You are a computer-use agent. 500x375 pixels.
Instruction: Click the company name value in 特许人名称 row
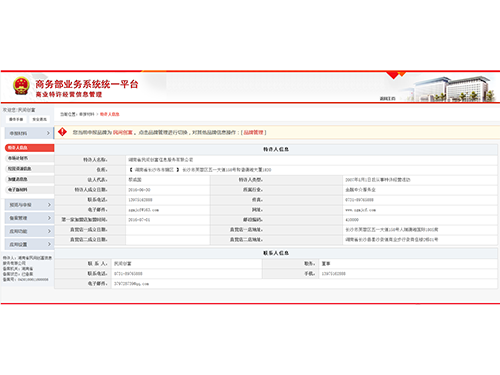(161, 160)
